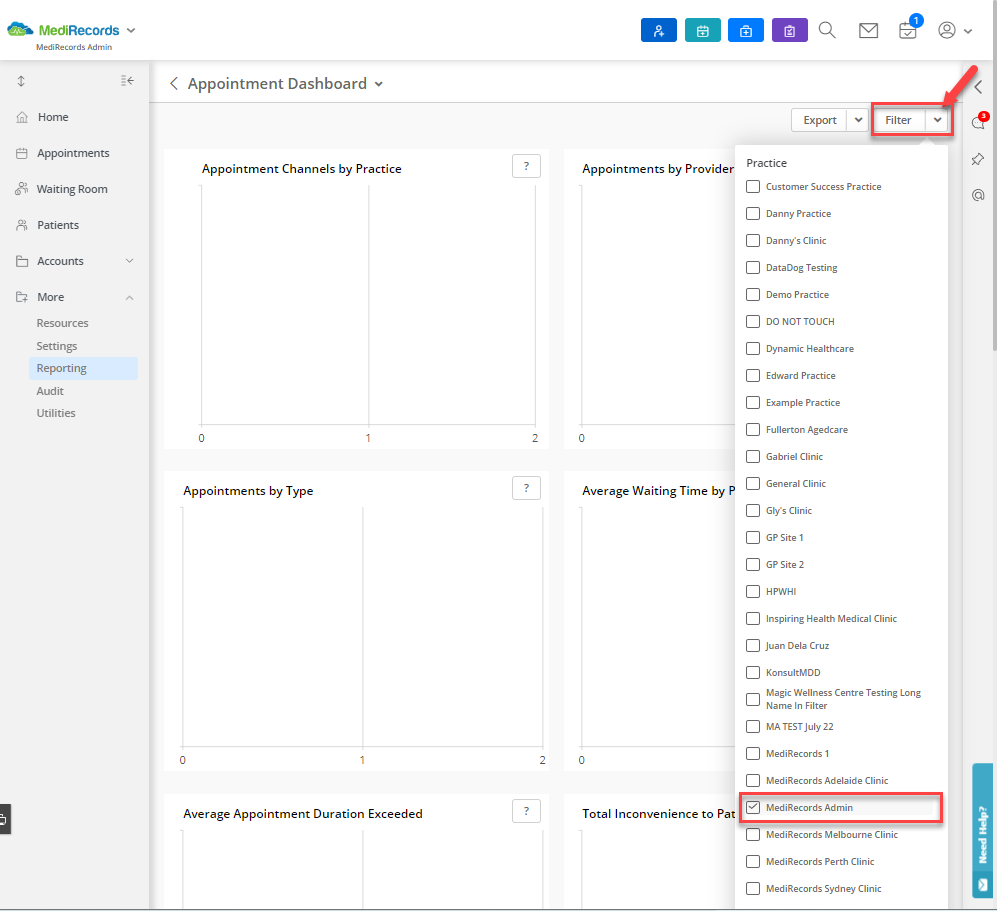Click the page vertical scrollbar
997x911 pixels.
click(x=994, y=175)
